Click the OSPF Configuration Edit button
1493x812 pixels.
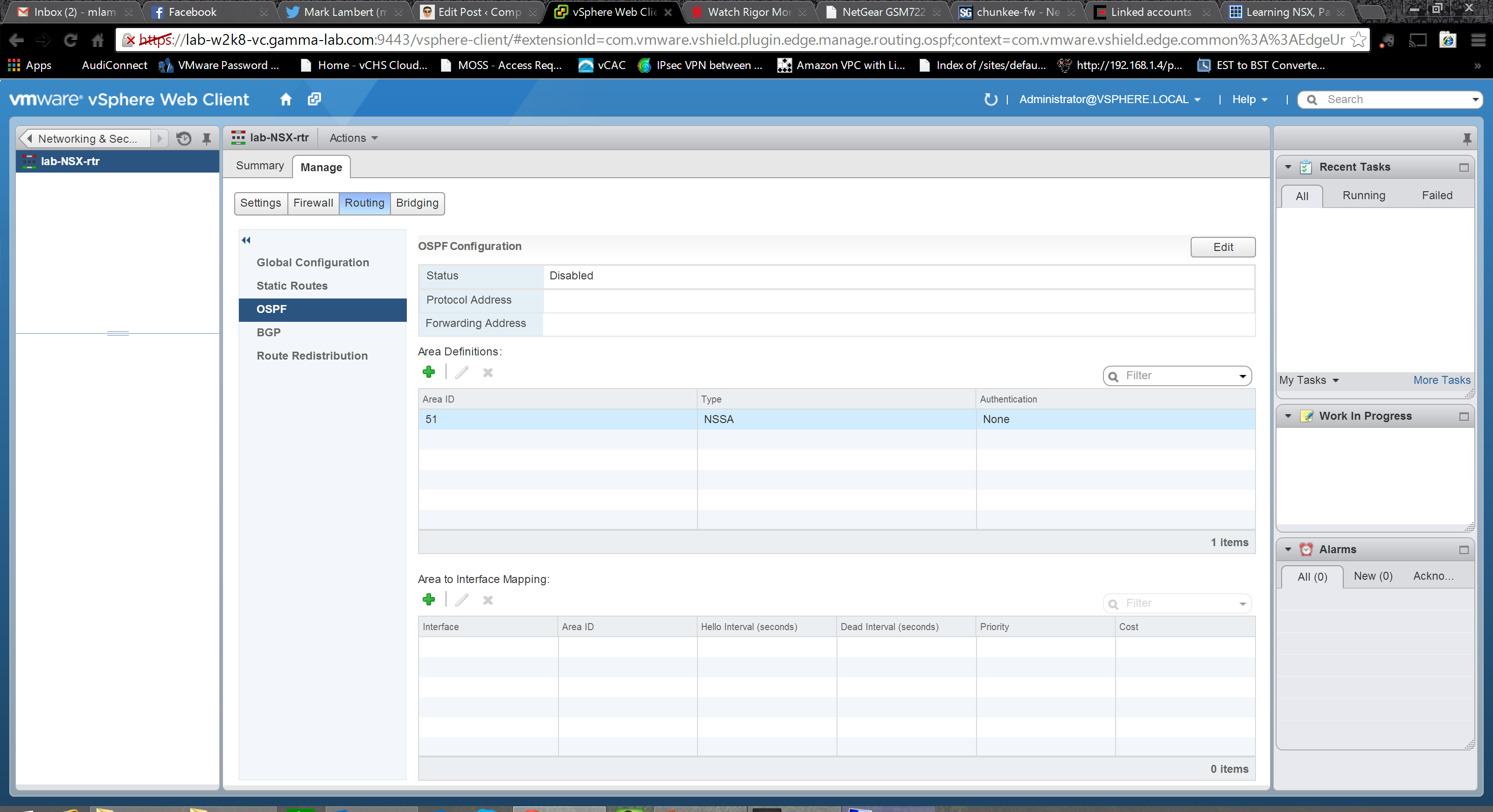tap(1222, 247)
